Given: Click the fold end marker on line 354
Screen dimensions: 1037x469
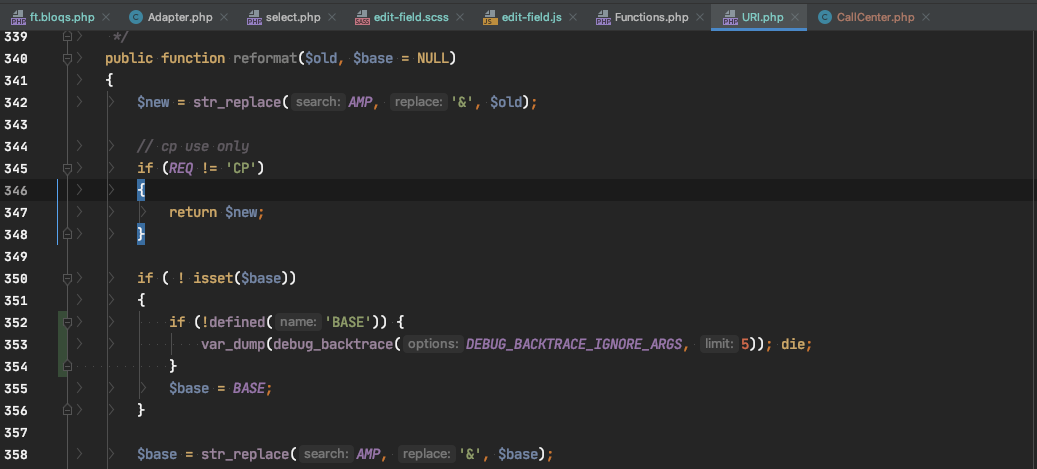Looking at the screenshot, I should pos(67,366).
